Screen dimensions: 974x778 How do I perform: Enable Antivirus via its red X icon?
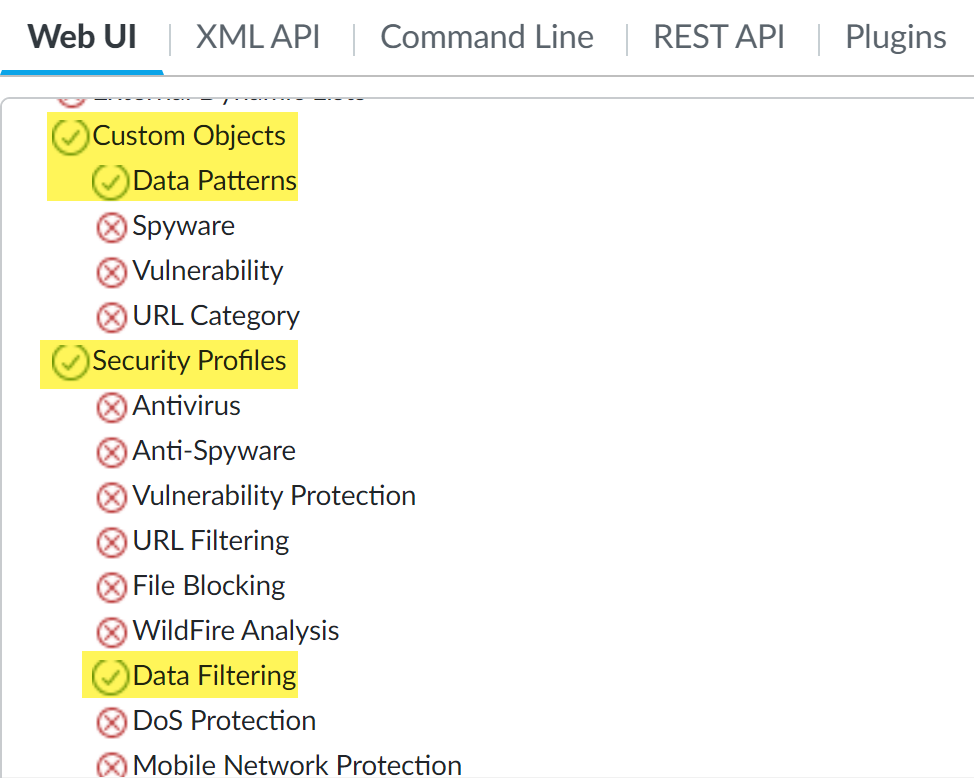coord(111,407)
